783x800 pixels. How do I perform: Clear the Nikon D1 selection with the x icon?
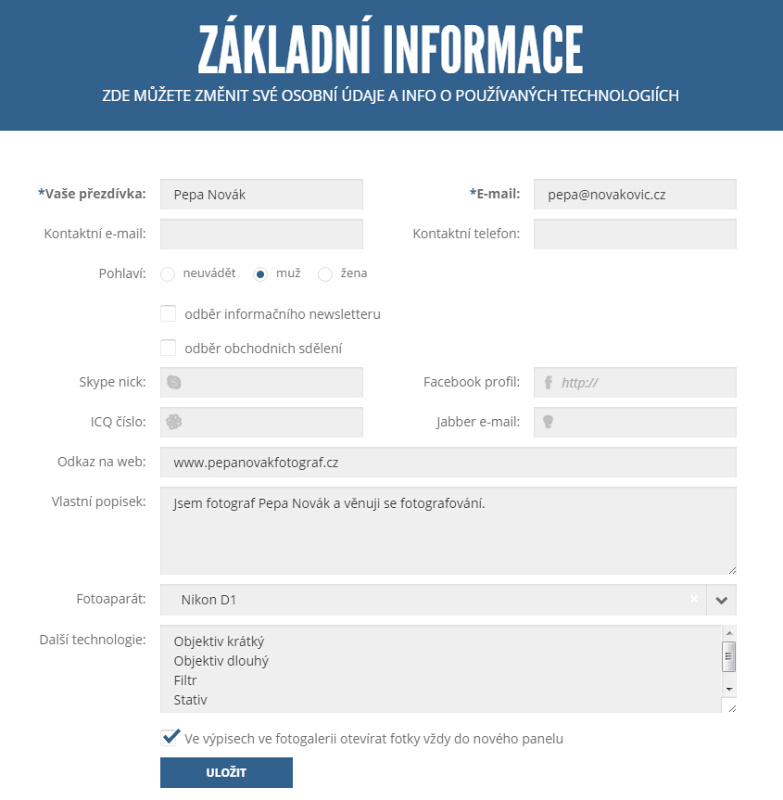[x=693, y=599]
